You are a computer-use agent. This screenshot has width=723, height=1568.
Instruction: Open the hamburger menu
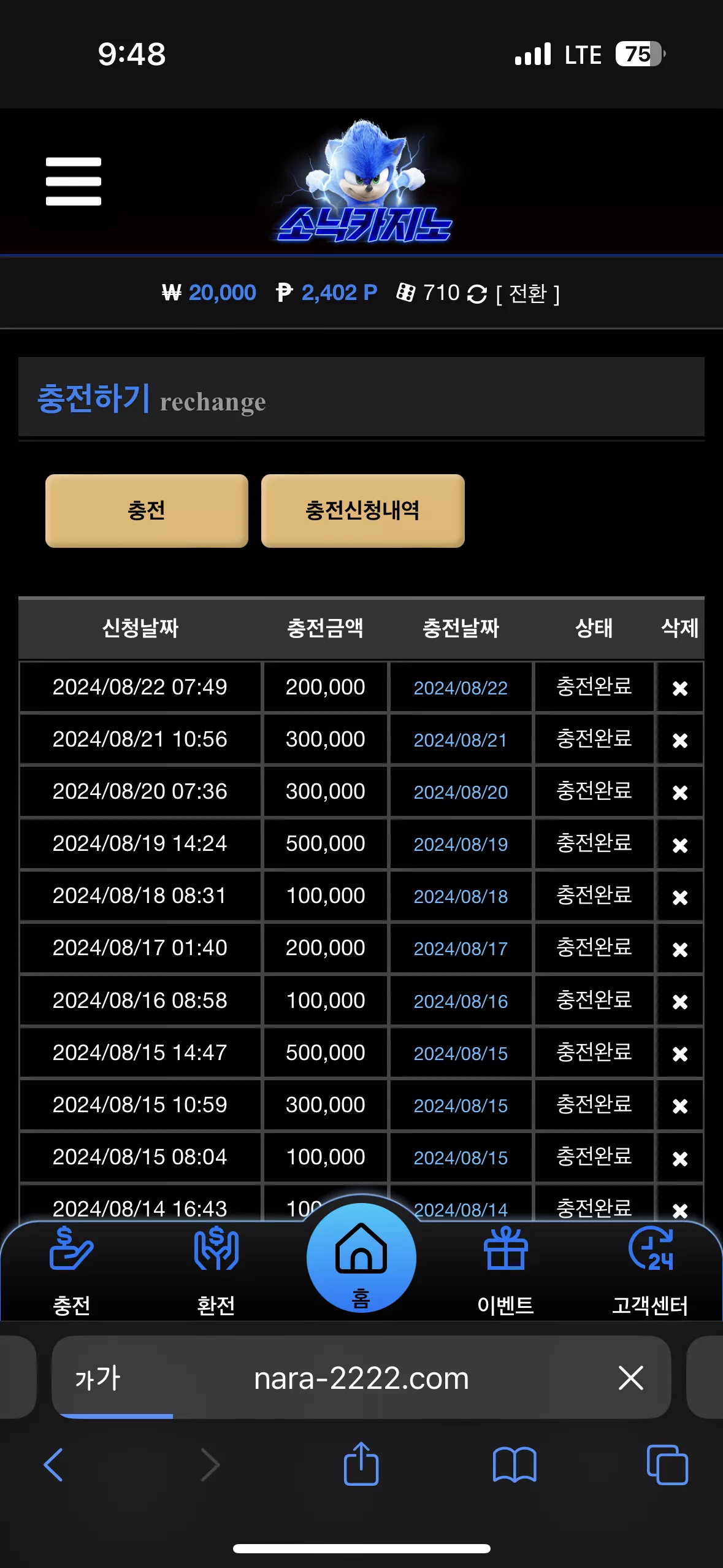(73, 182)
